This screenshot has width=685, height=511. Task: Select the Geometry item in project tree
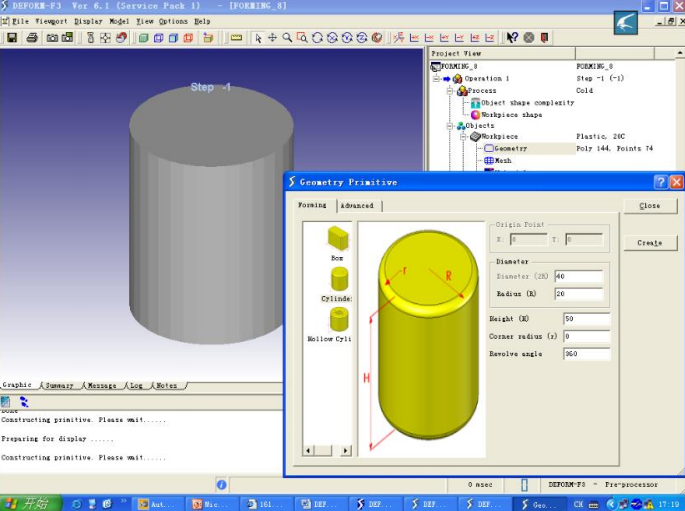(510, 148)
